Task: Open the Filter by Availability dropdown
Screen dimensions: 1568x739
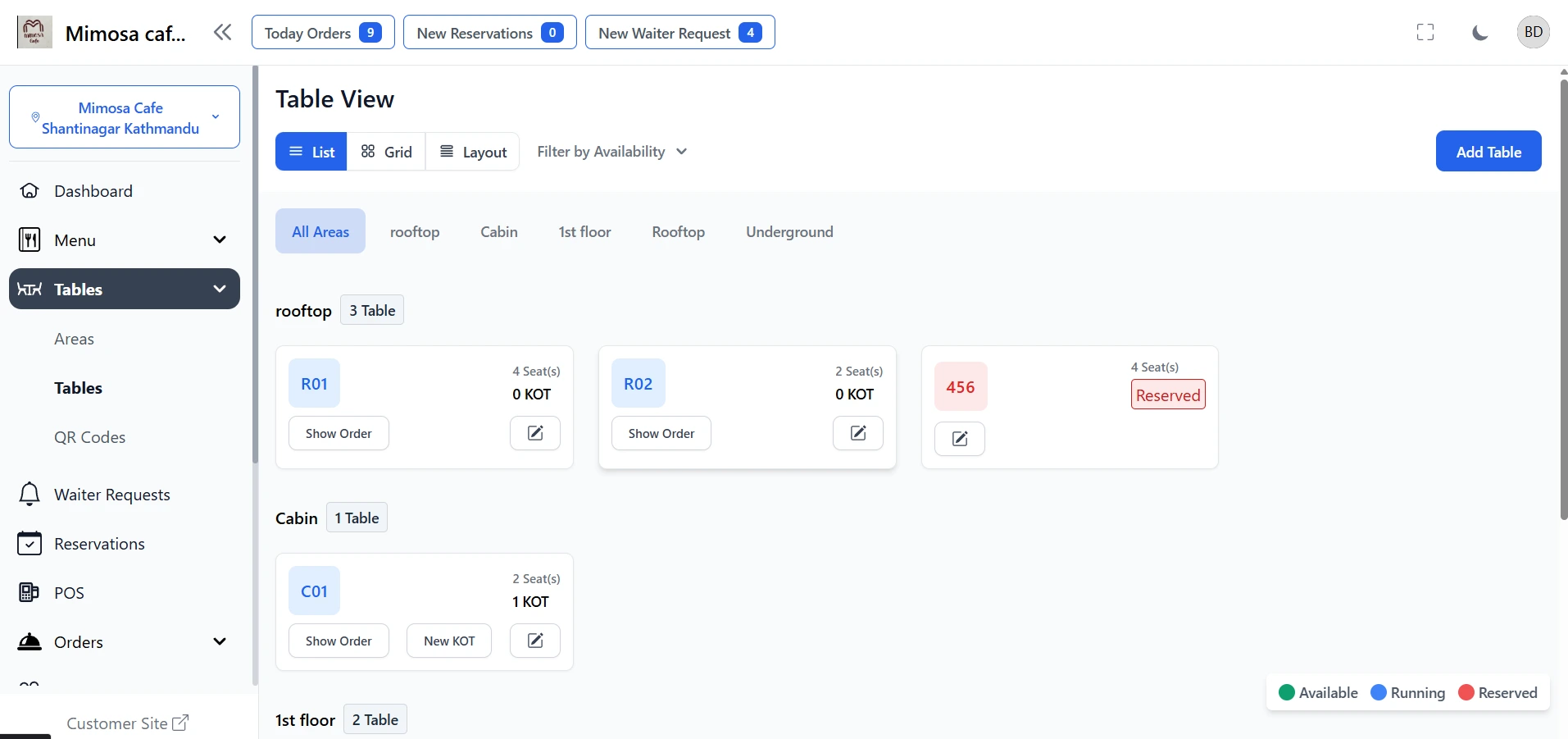Action: coord(611,151)
